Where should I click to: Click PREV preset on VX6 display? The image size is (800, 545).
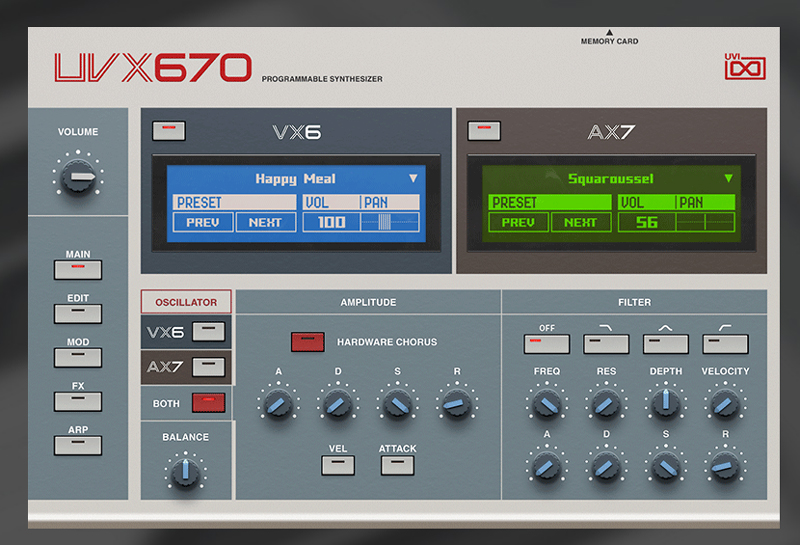(x=203, y=222)
